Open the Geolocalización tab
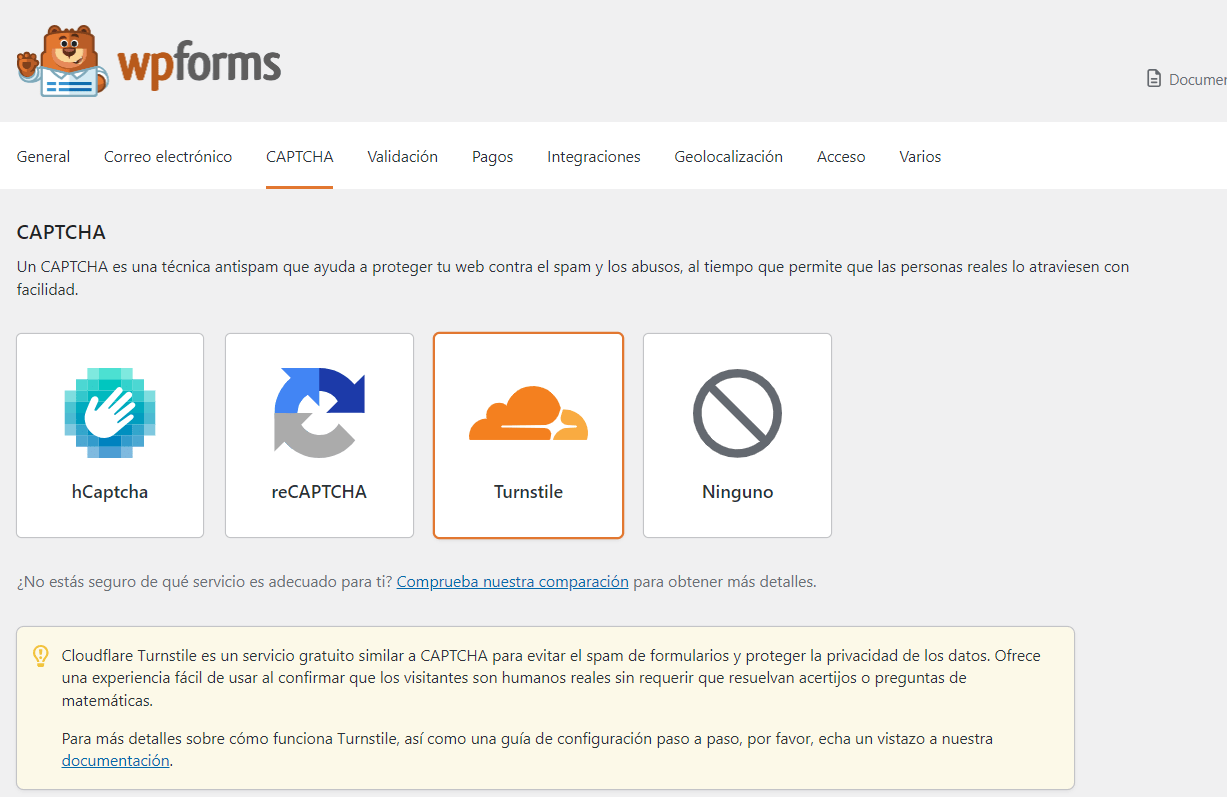The image size is (1227, 797). (728, 157)
